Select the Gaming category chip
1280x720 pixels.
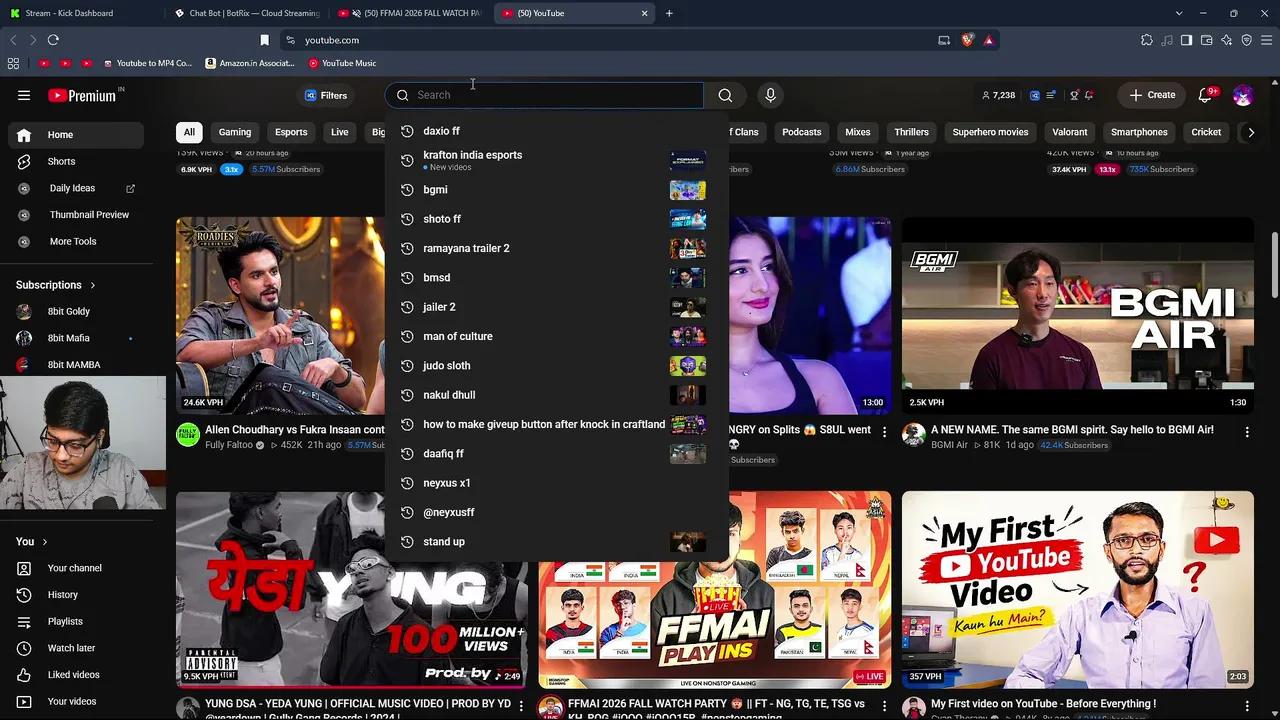[x=235, y=132]
